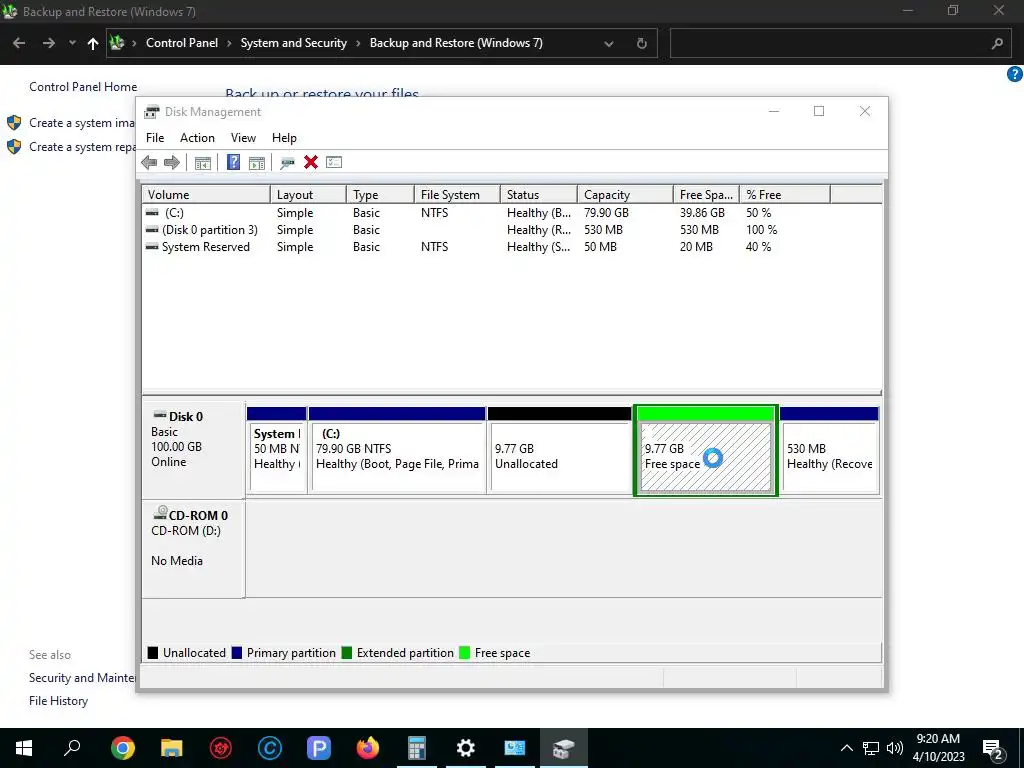Click the refresh icon in address bar
The height and width of the screenshot is (768, 1024).
pyautogui.click(x=641, y=43)
